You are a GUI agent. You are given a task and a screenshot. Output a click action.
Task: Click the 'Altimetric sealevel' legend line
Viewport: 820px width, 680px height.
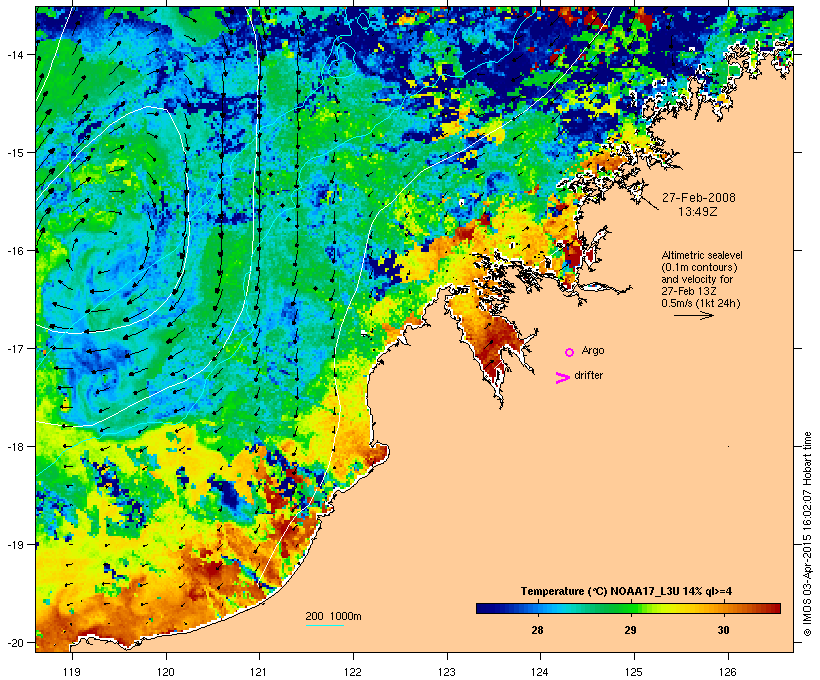[702, 255]
